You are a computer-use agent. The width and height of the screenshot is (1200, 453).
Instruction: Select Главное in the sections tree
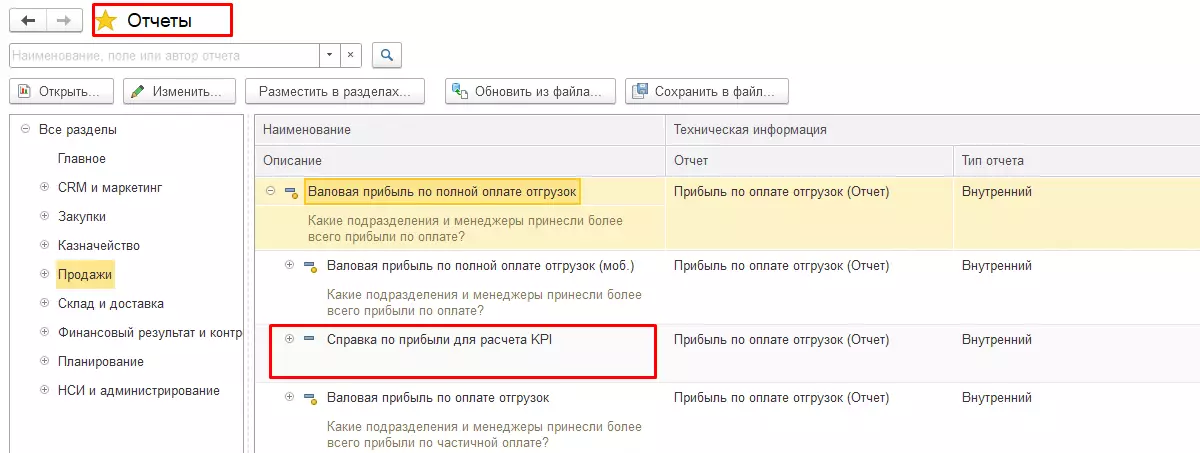point(82,158)
